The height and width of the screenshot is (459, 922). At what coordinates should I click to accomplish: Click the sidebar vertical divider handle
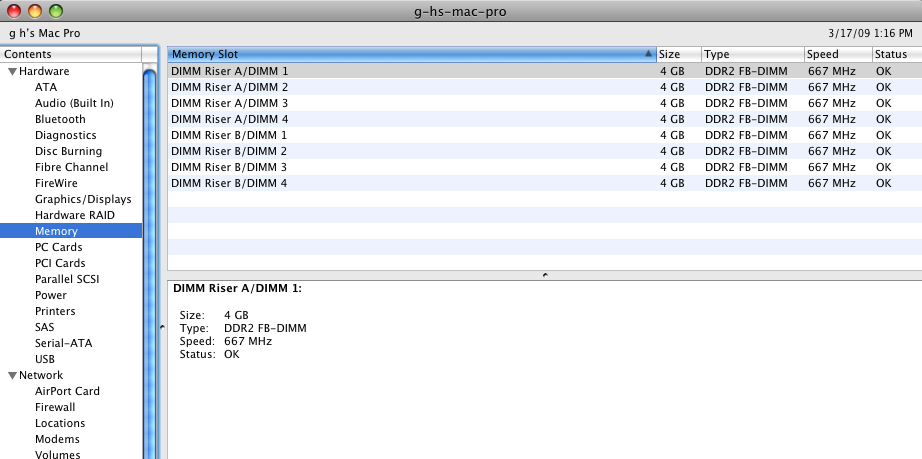[x=162, y=327]
